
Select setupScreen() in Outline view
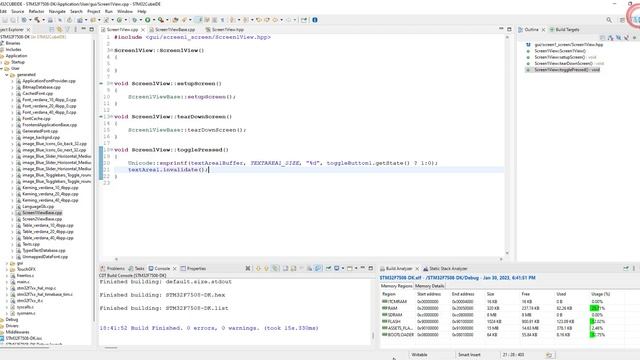[564, 57]
